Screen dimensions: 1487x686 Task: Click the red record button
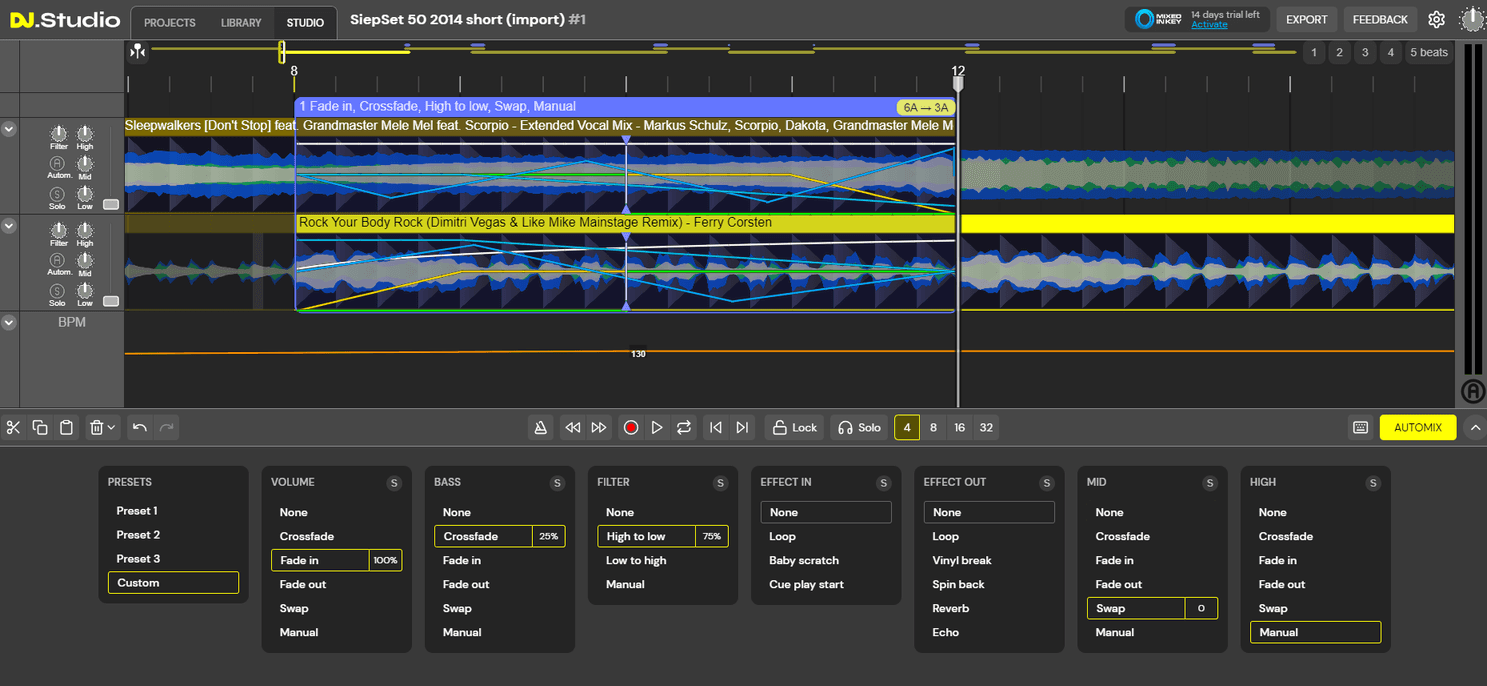(631, 428)
